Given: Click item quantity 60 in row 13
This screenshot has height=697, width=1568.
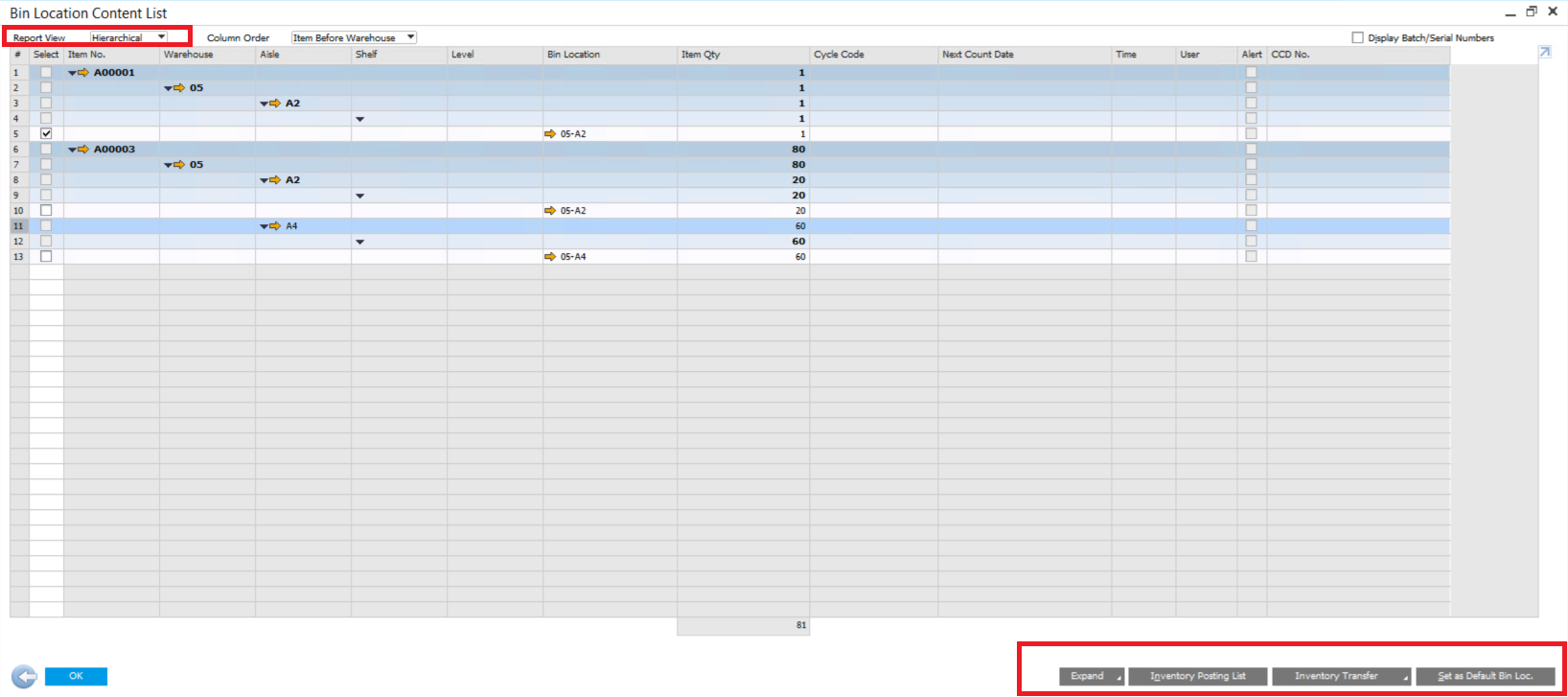Looking at the screenshot, I should 800,257.
